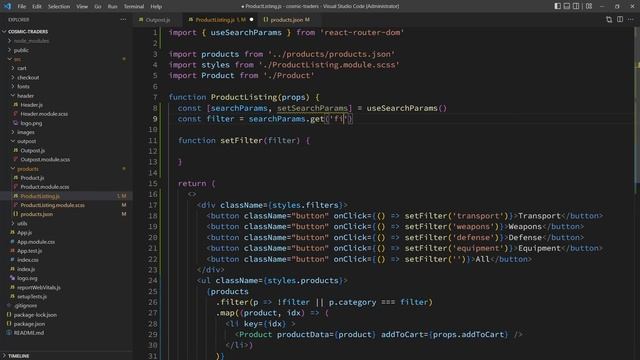Open products.json in explorer tree
Image resolution: width=640 pixels, height=360 pixels.
(x=36, y=214)
